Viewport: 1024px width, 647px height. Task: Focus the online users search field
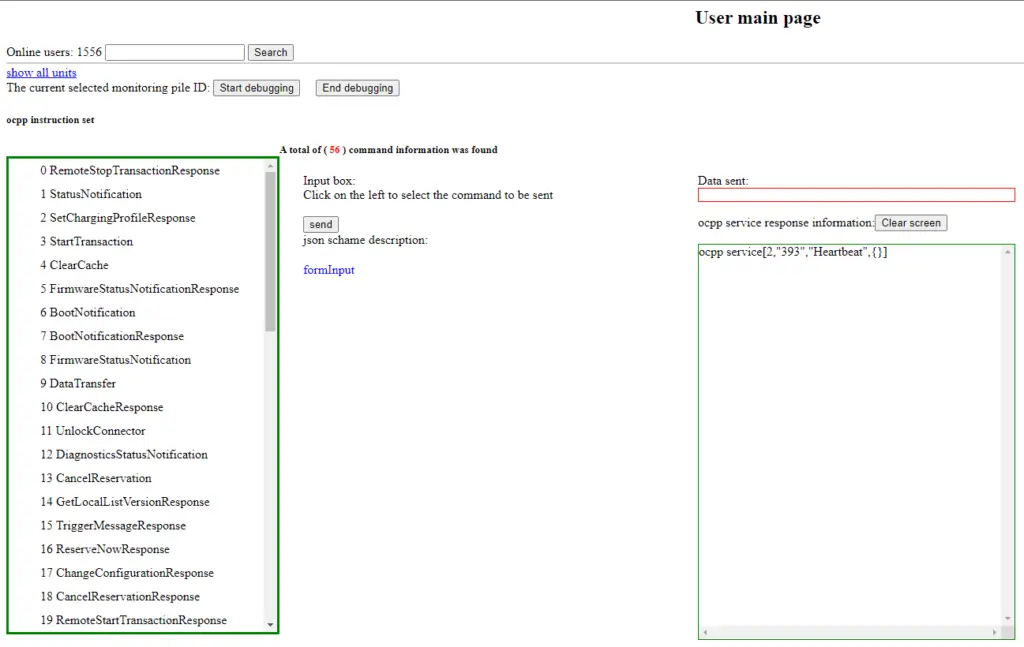pyautogui.click(x=175, y=52)
